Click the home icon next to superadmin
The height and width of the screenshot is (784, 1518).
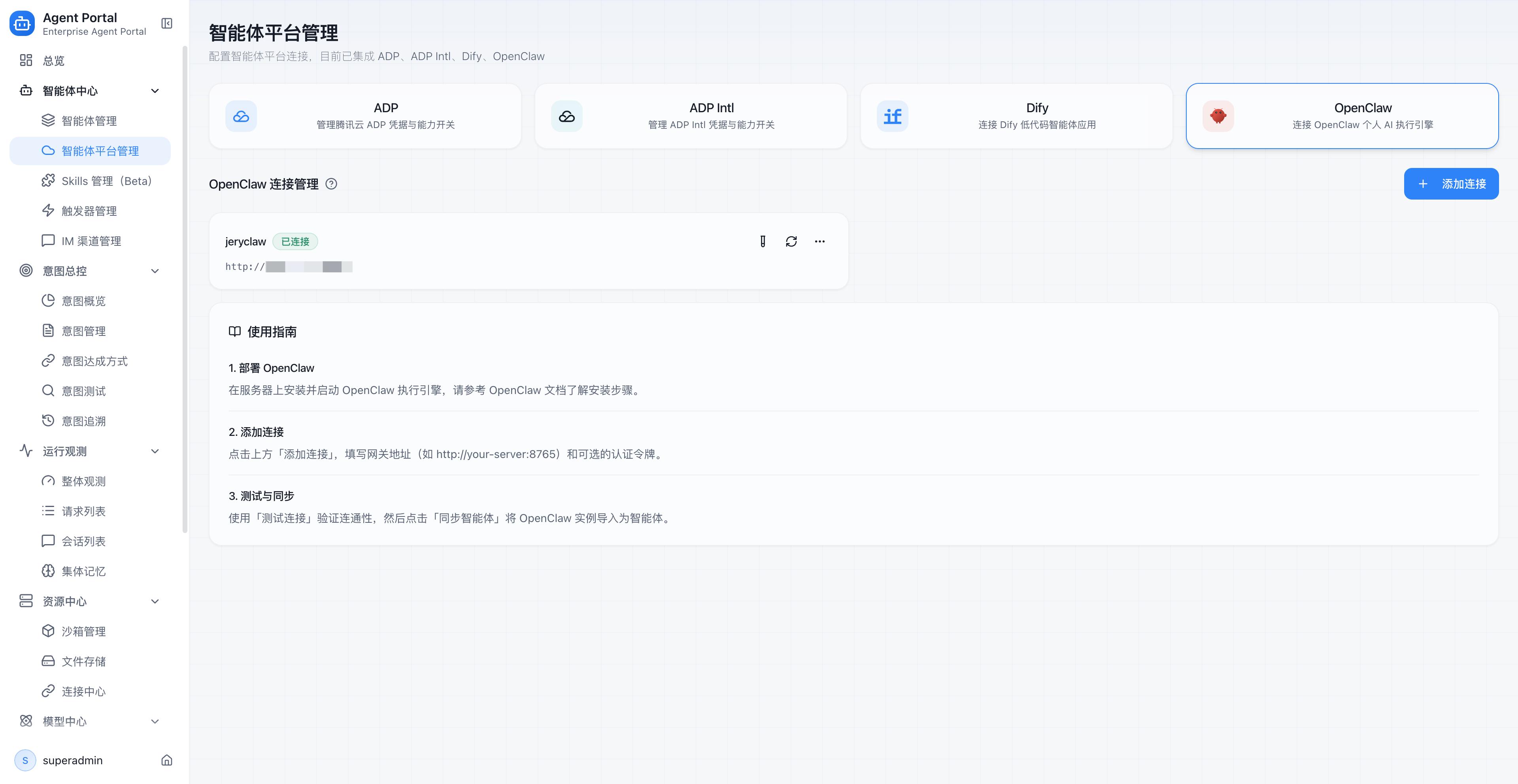pos(167,760)
